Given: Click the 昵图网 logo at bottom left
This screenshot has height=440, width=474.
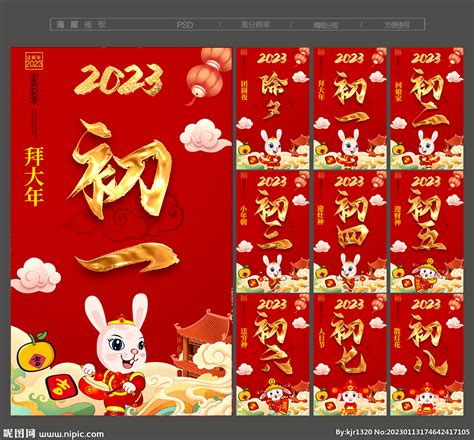Looking at the screenshot, I should pos(19,433).
